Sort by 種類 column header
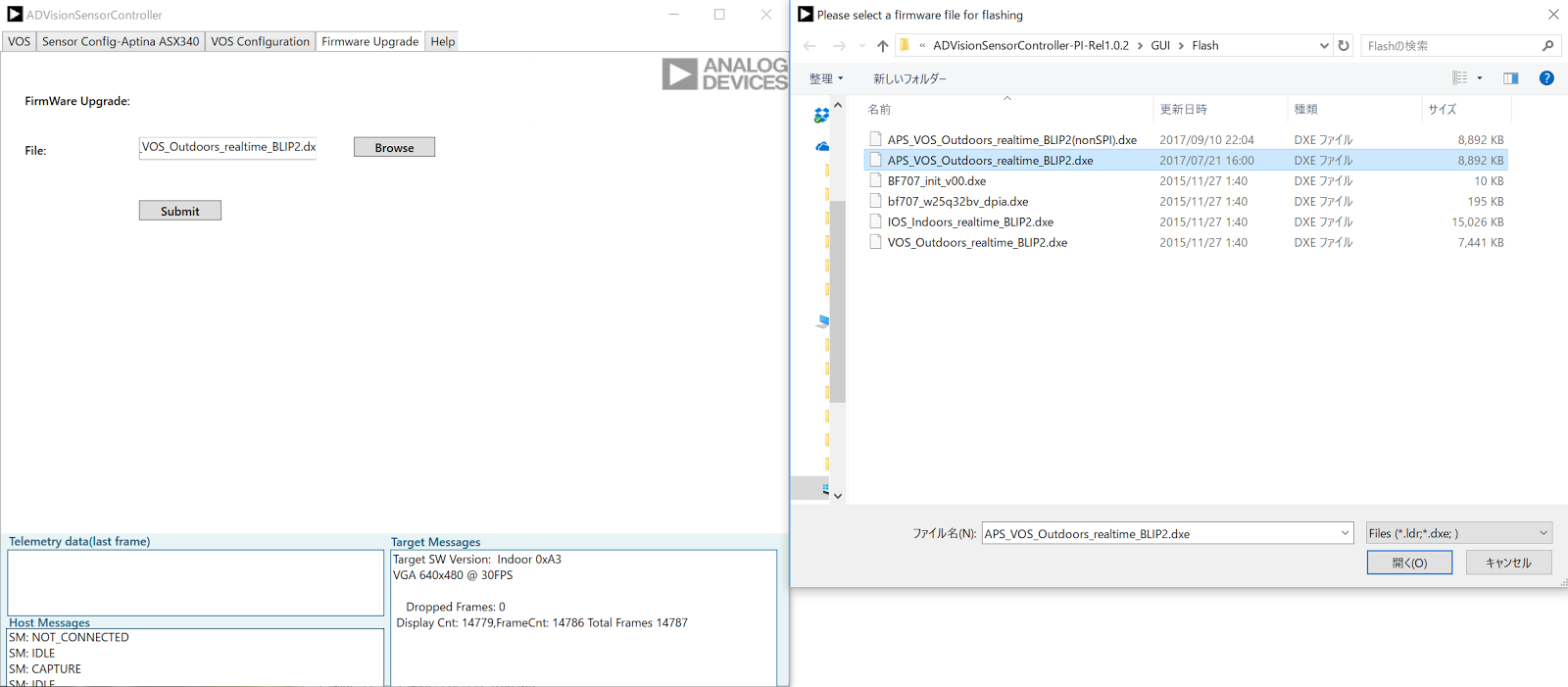Viewport: 1568px width, 687px height. 1354,109
